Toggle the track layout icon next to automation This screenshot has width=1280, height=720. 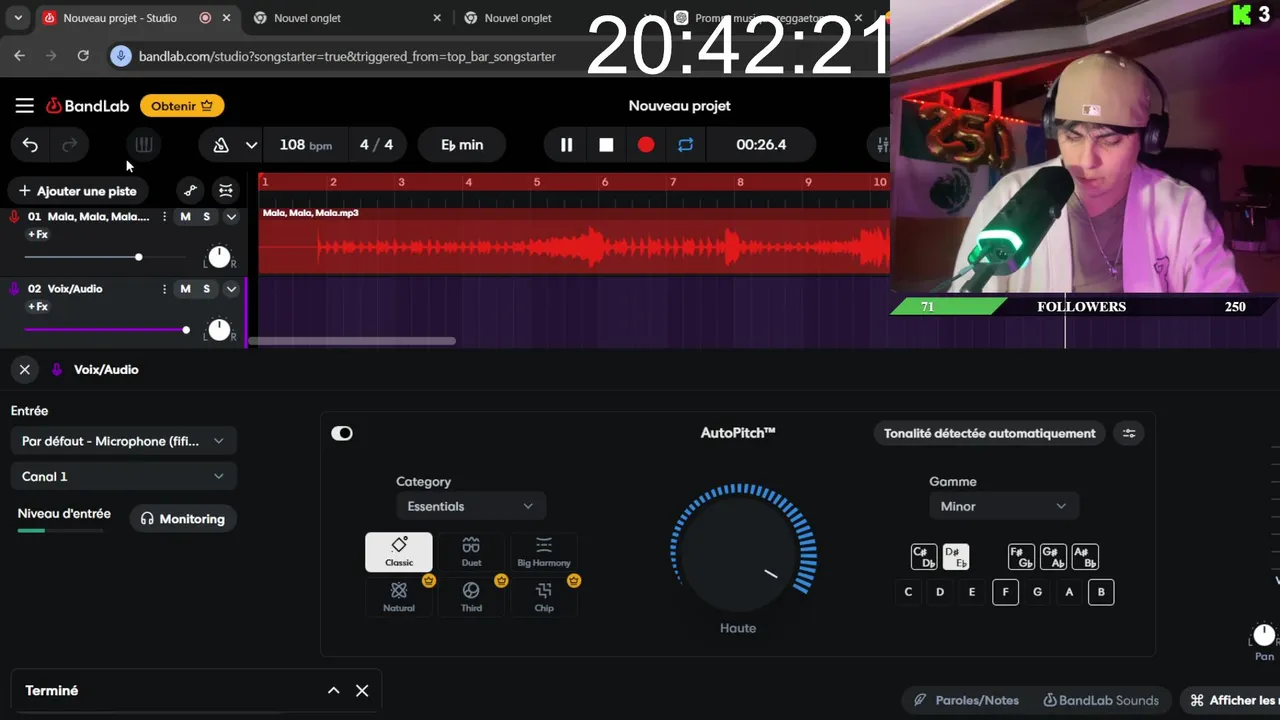[x=226, y=190]
